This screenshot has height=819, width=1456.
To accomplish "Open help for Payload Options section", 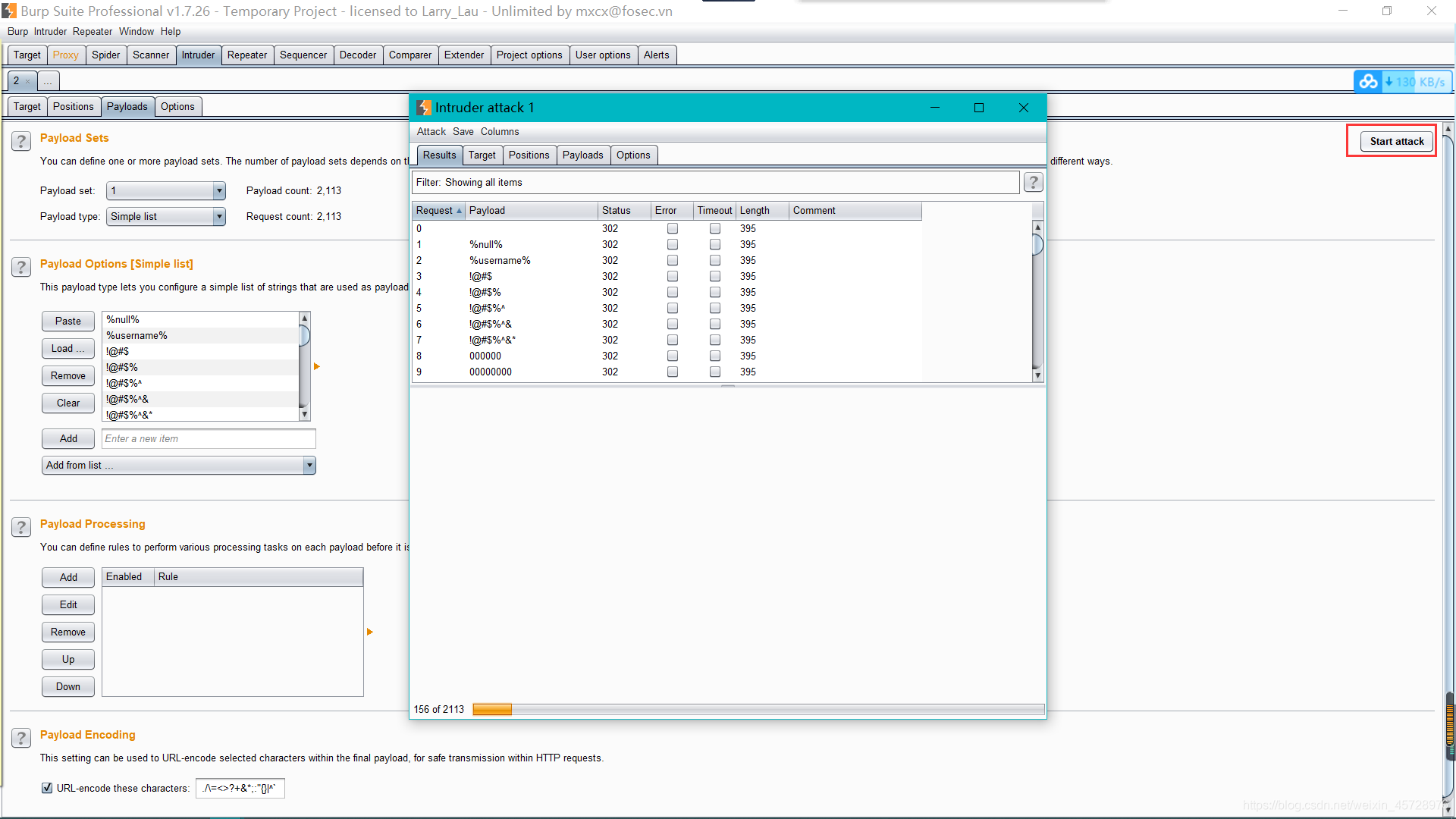I will (x=21, y=267).
